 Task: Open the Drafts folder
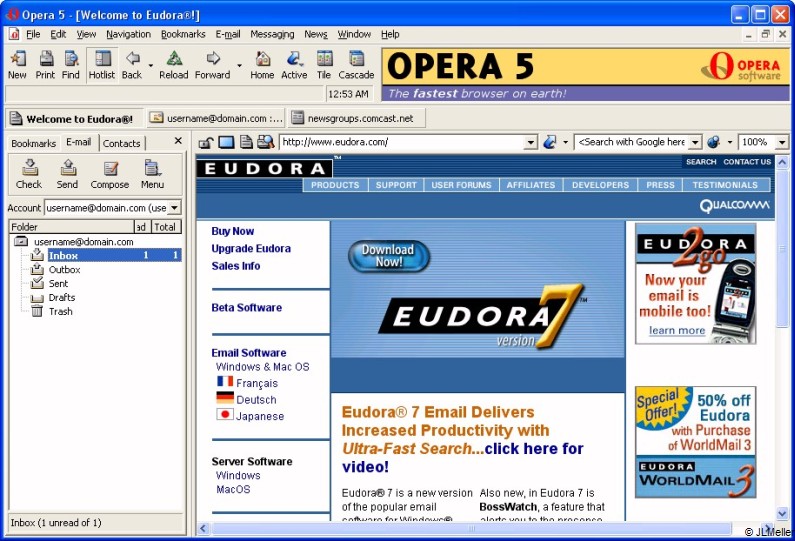(61, 297)
